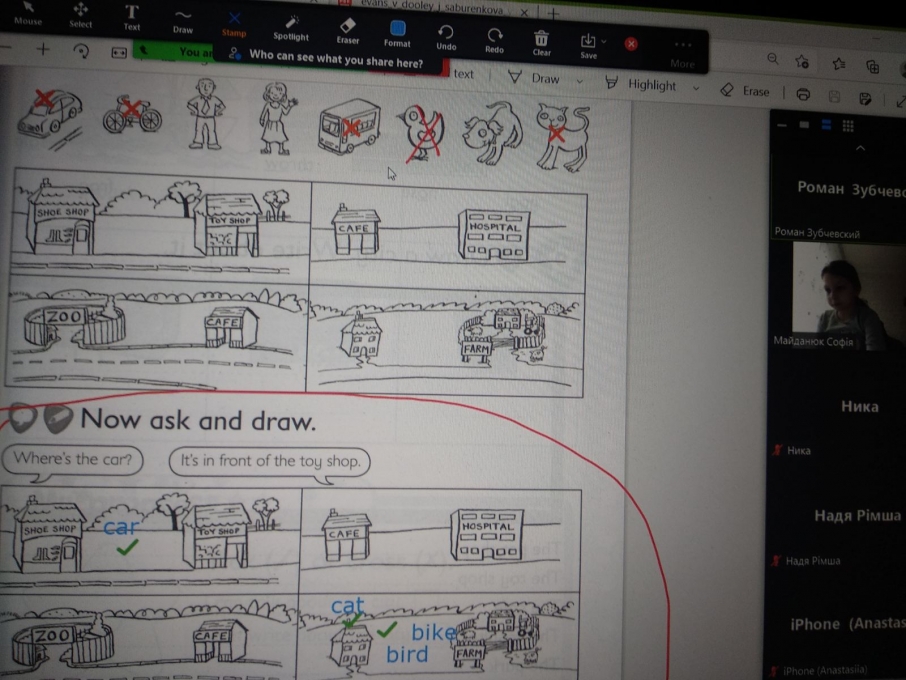Print the PDF with printer icon
The height and width of the screenshot is (680, 906).
tap(803, 94)
